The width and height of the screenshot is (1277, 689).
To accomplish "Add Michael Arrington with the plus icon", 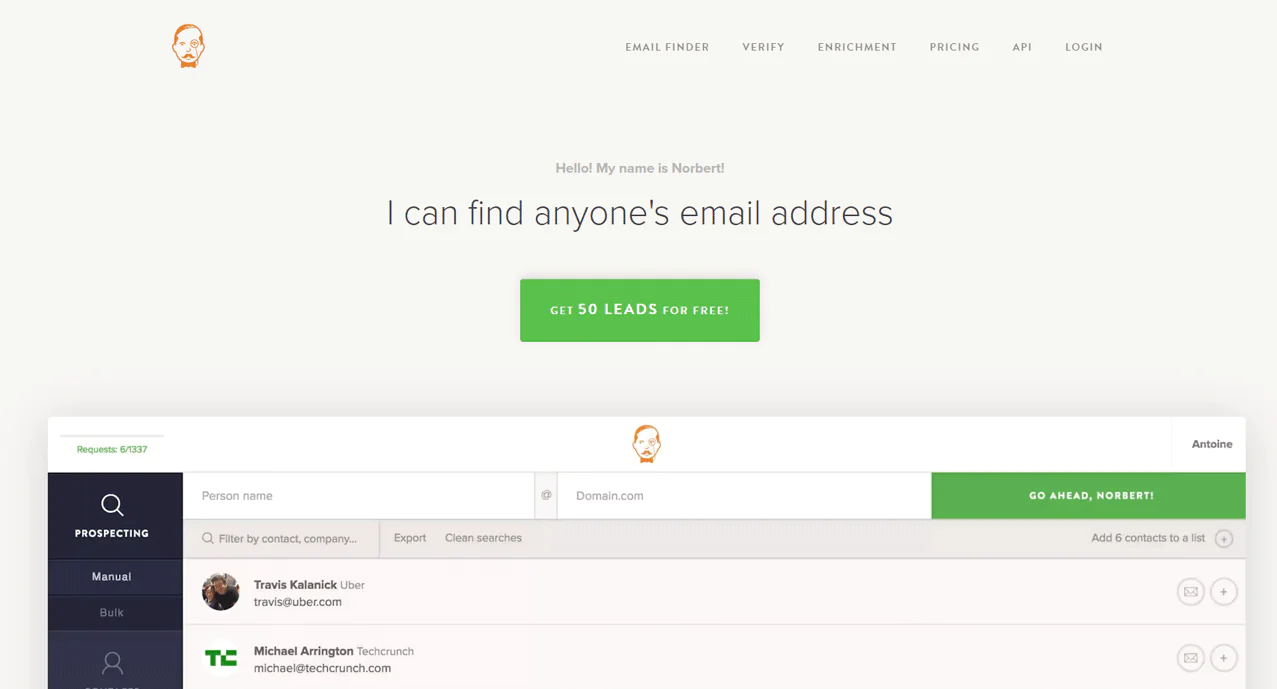I will coord(1223,658).
